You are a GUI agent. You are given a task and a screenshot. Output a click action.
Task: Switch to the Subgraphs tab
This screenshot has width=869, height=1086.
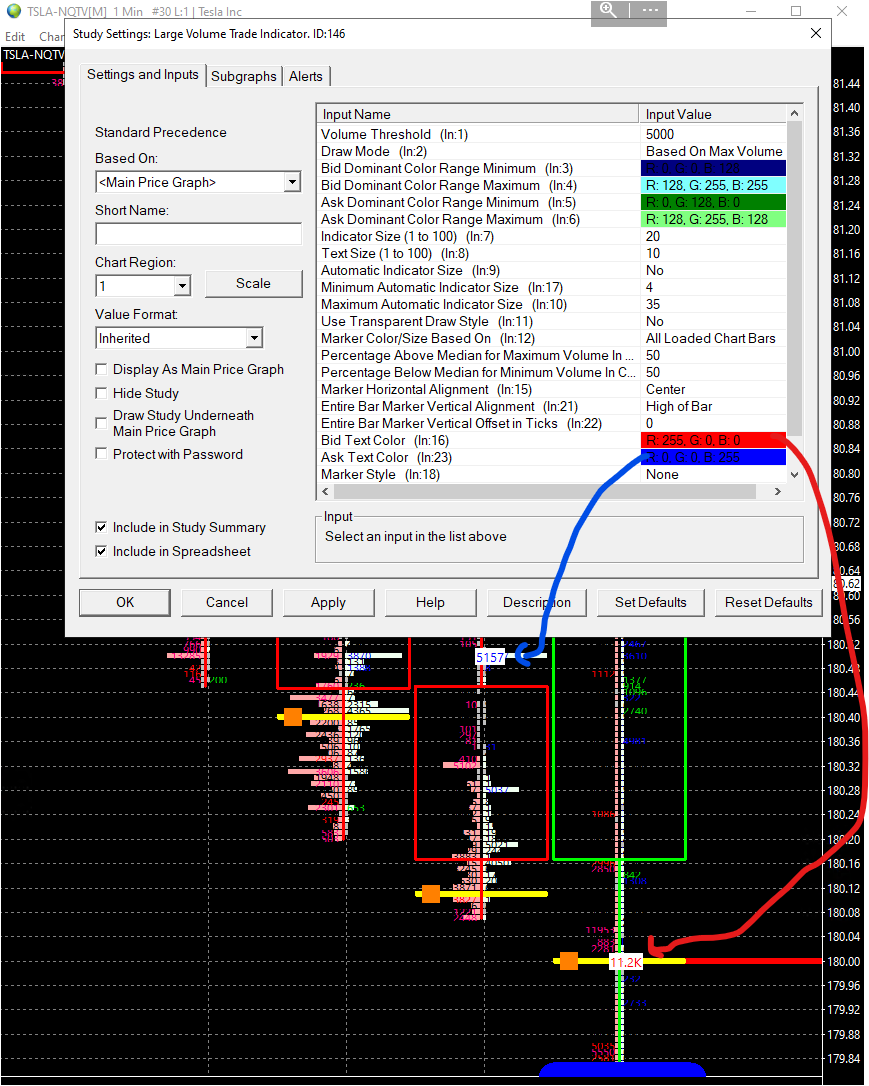coord(243,76)
